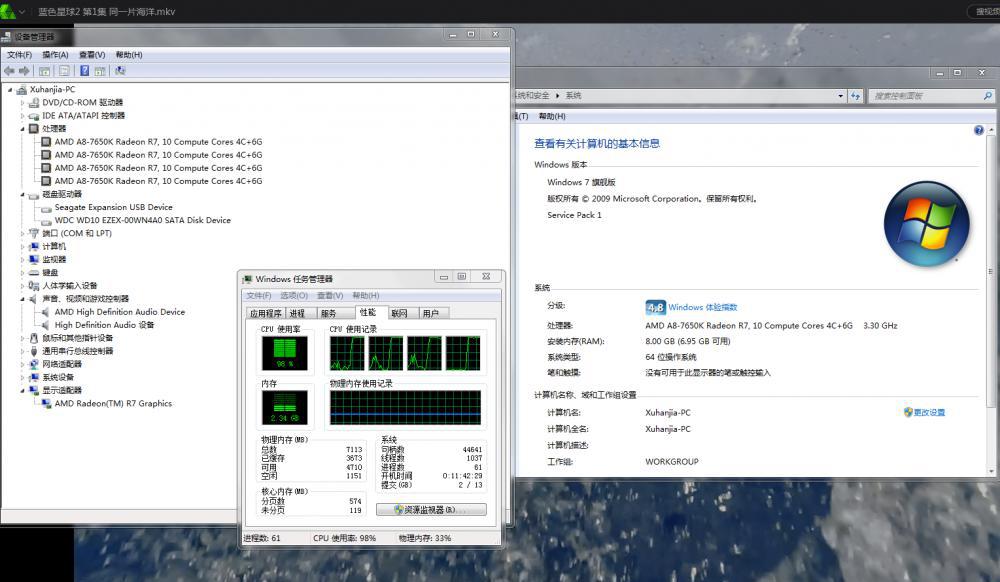Viewport: 1000px width, 582px height.
Task: Scan for hardware changes toolbar icon
Action: tap(121, 71)
